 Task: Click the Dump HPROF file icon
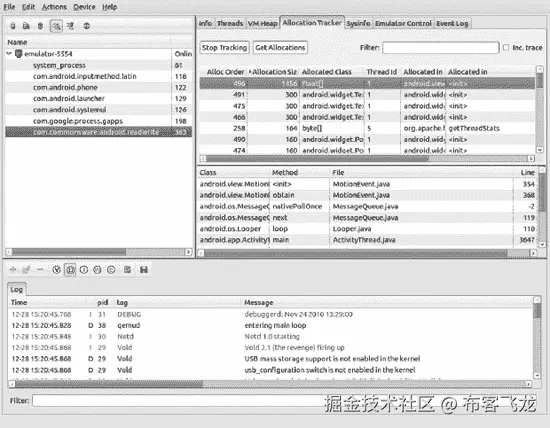[26, 26]
